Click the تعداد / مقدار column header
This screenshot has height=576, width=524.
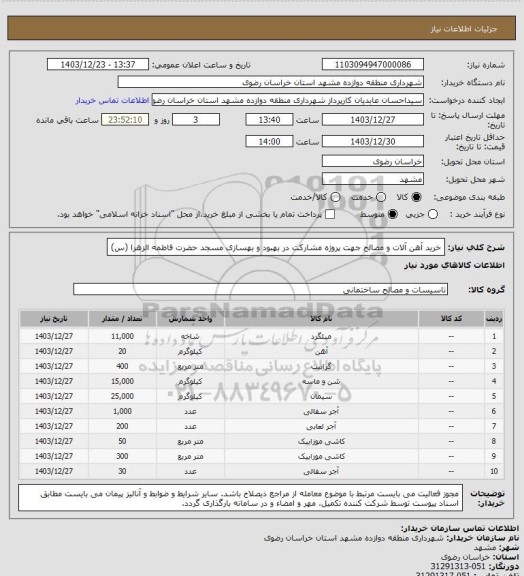click(122, 319)
